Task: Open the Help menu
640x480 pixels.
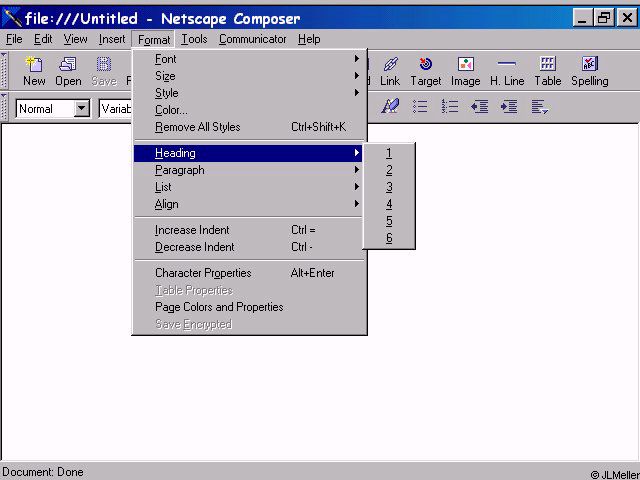Action: pos(309,39)
